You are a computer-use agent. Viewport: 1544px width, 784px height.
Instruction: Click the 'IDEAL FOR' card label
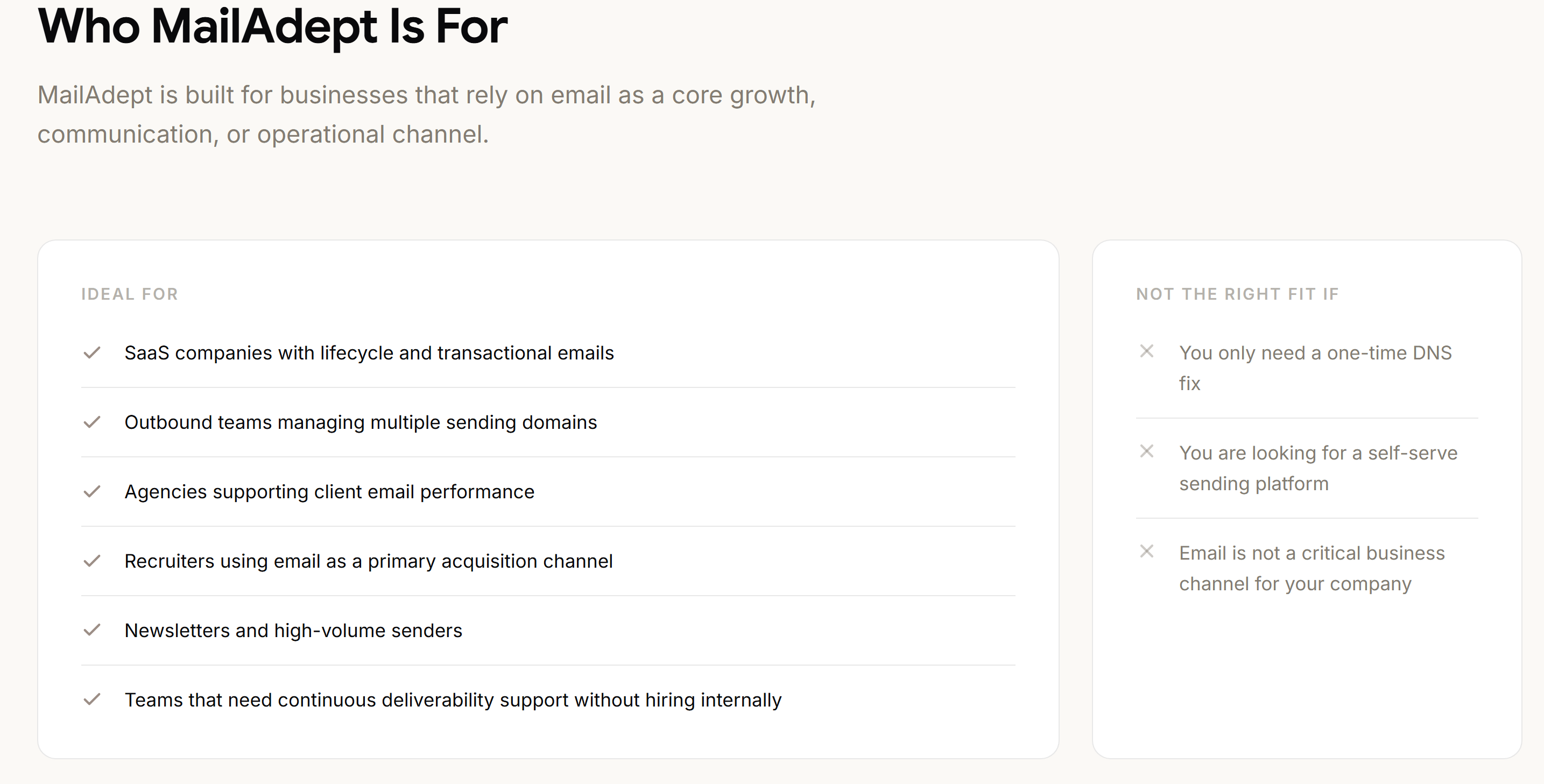130,294
